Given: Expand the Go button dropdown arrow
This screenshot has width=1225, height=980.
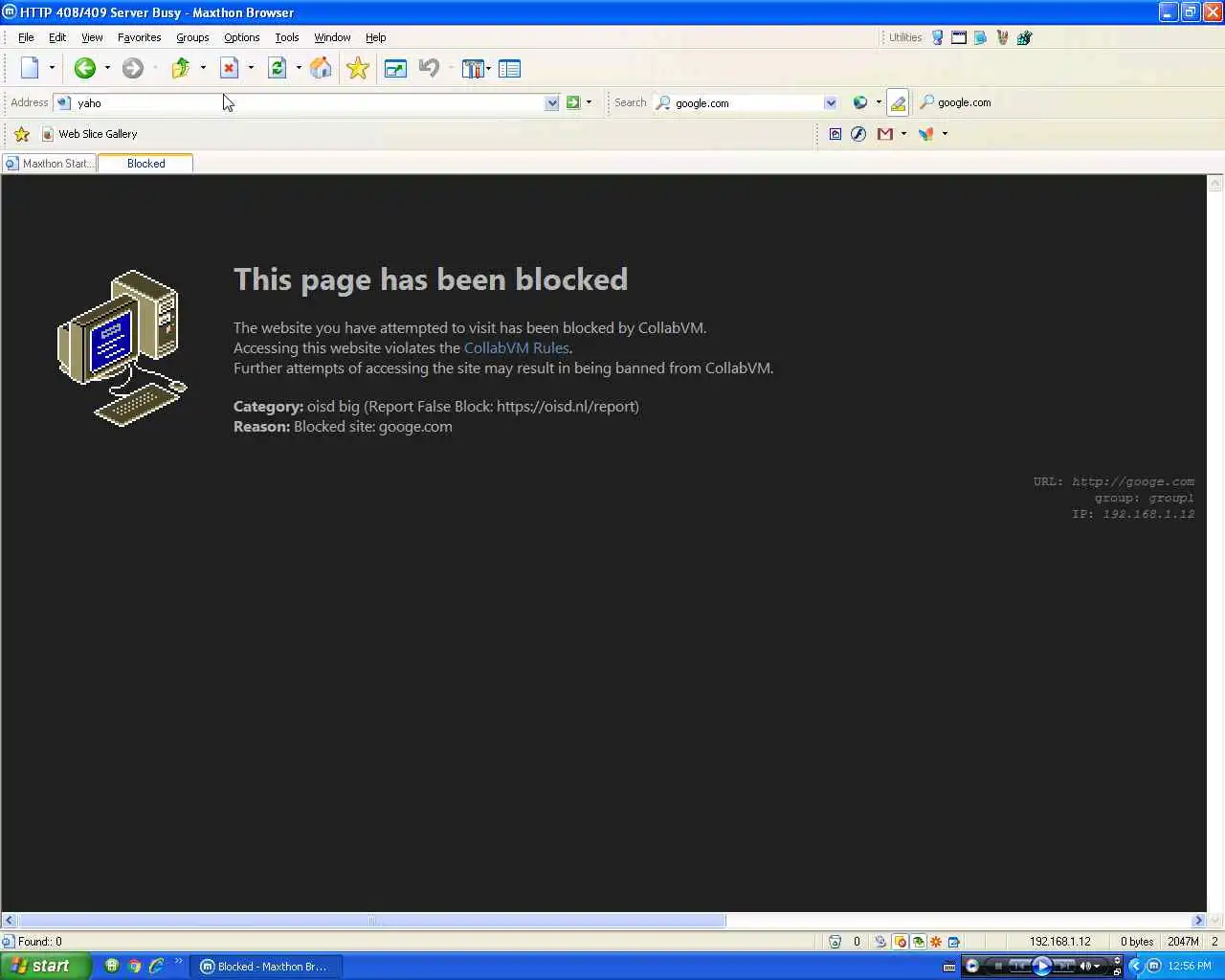Looking at the screenshot, I should tap(589, 102).
